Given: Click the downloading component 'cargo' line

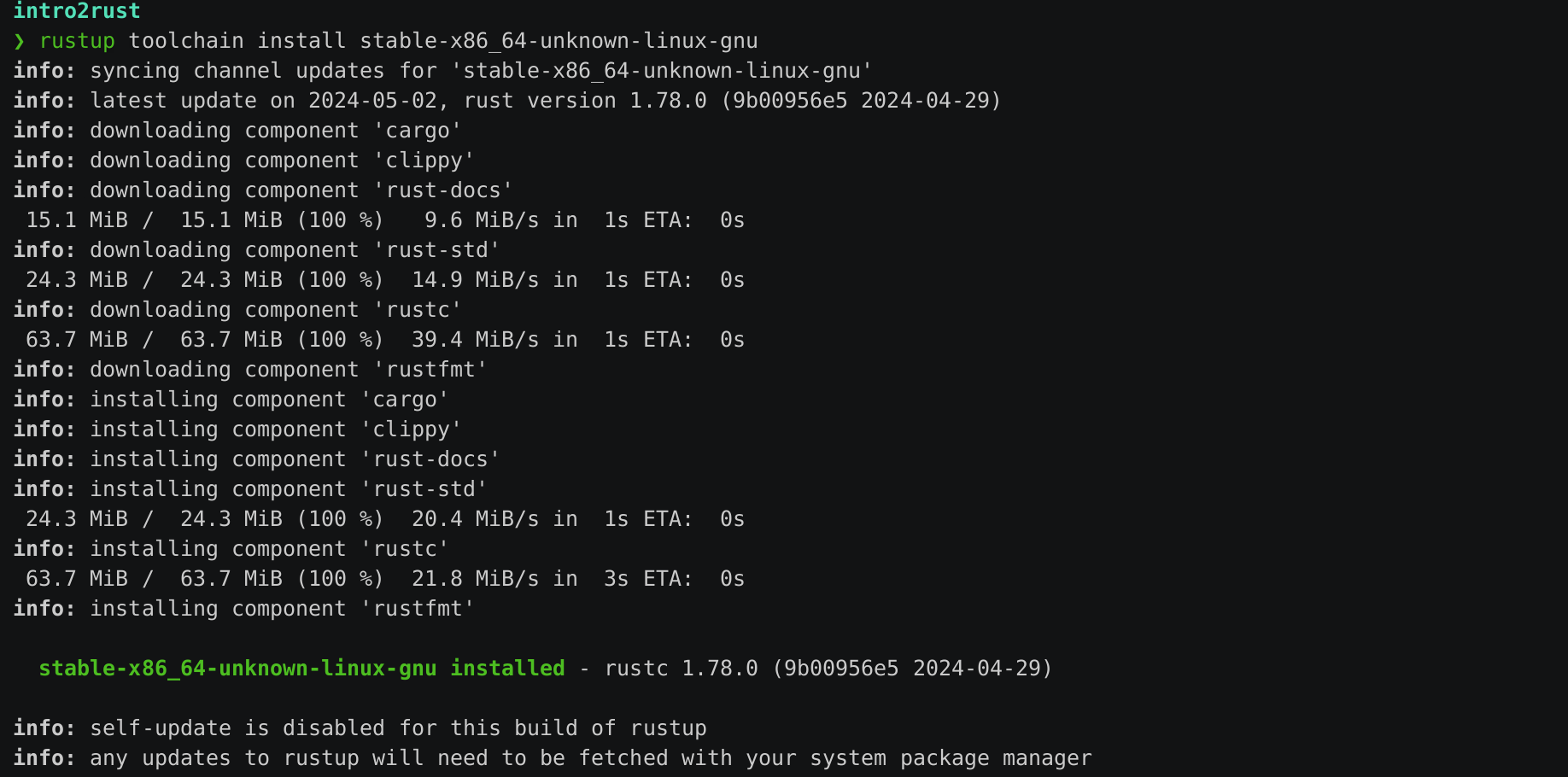Looking at the screenshot, I should click(237, 131).
